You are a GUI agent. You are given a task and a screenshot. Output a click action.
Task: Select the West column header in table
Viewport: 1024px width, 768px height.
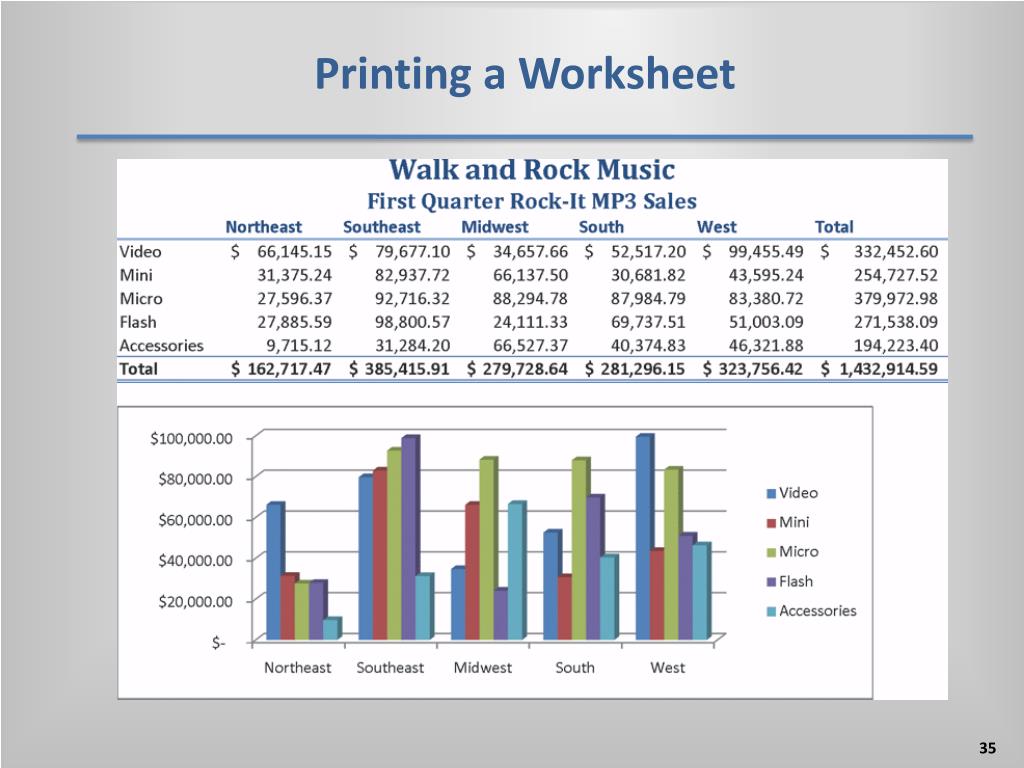click(716, 227)
